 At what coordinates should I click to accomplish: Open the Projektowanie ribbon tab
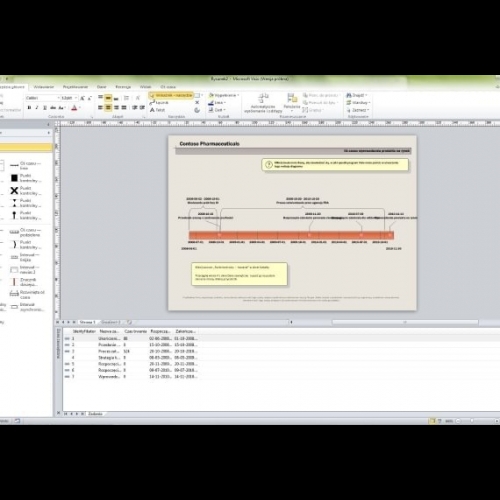(75, 87)
